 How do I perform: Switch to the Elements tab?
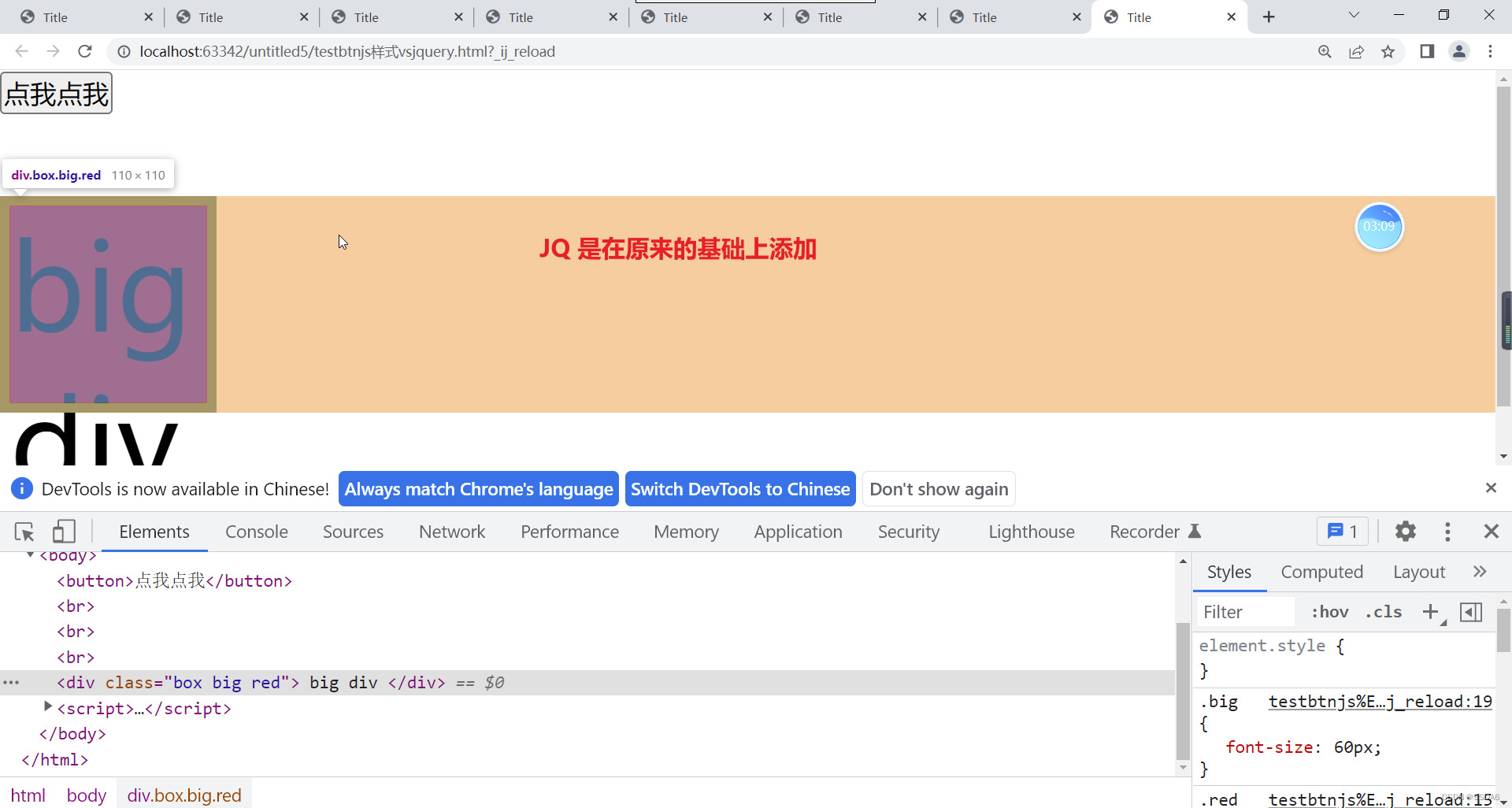click(x=154, y=532)
